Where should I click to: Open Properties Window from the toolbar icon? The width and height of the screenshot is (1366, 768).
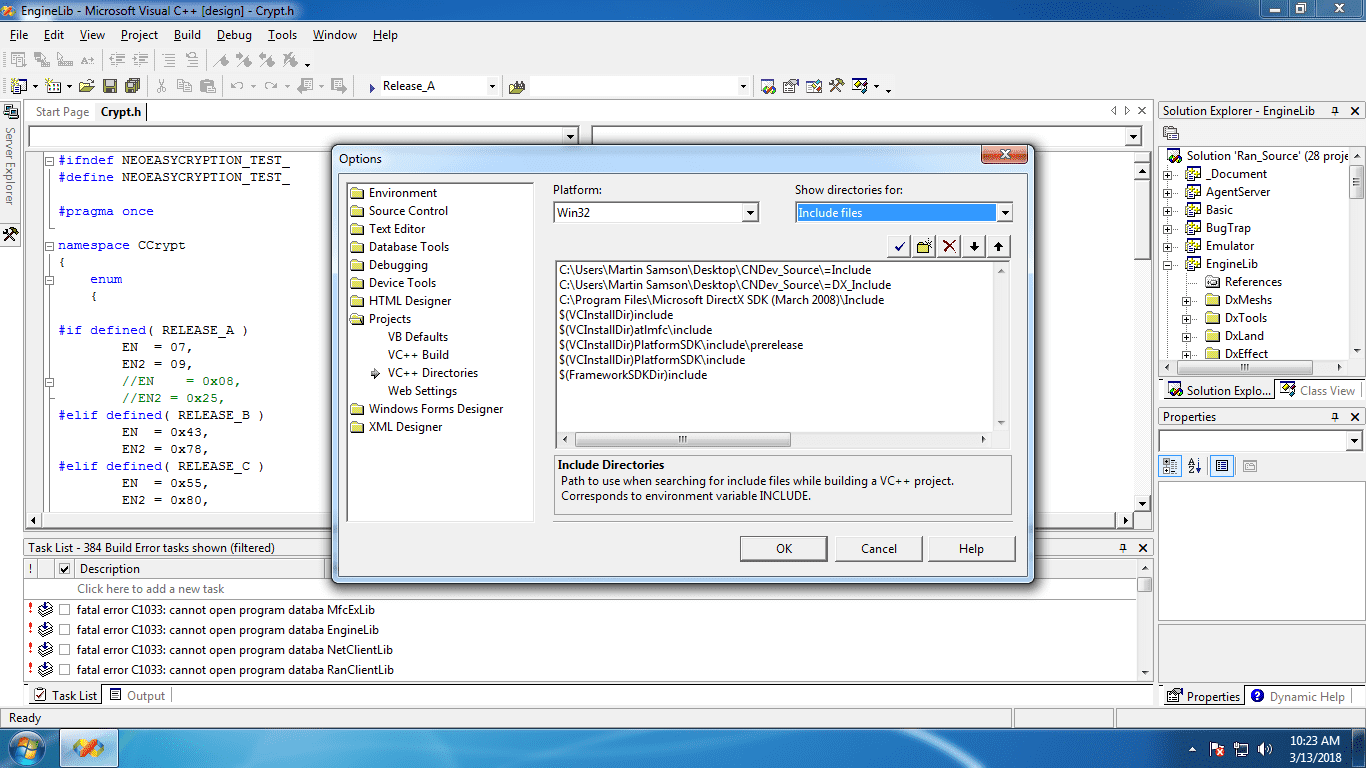click(791, 86)
